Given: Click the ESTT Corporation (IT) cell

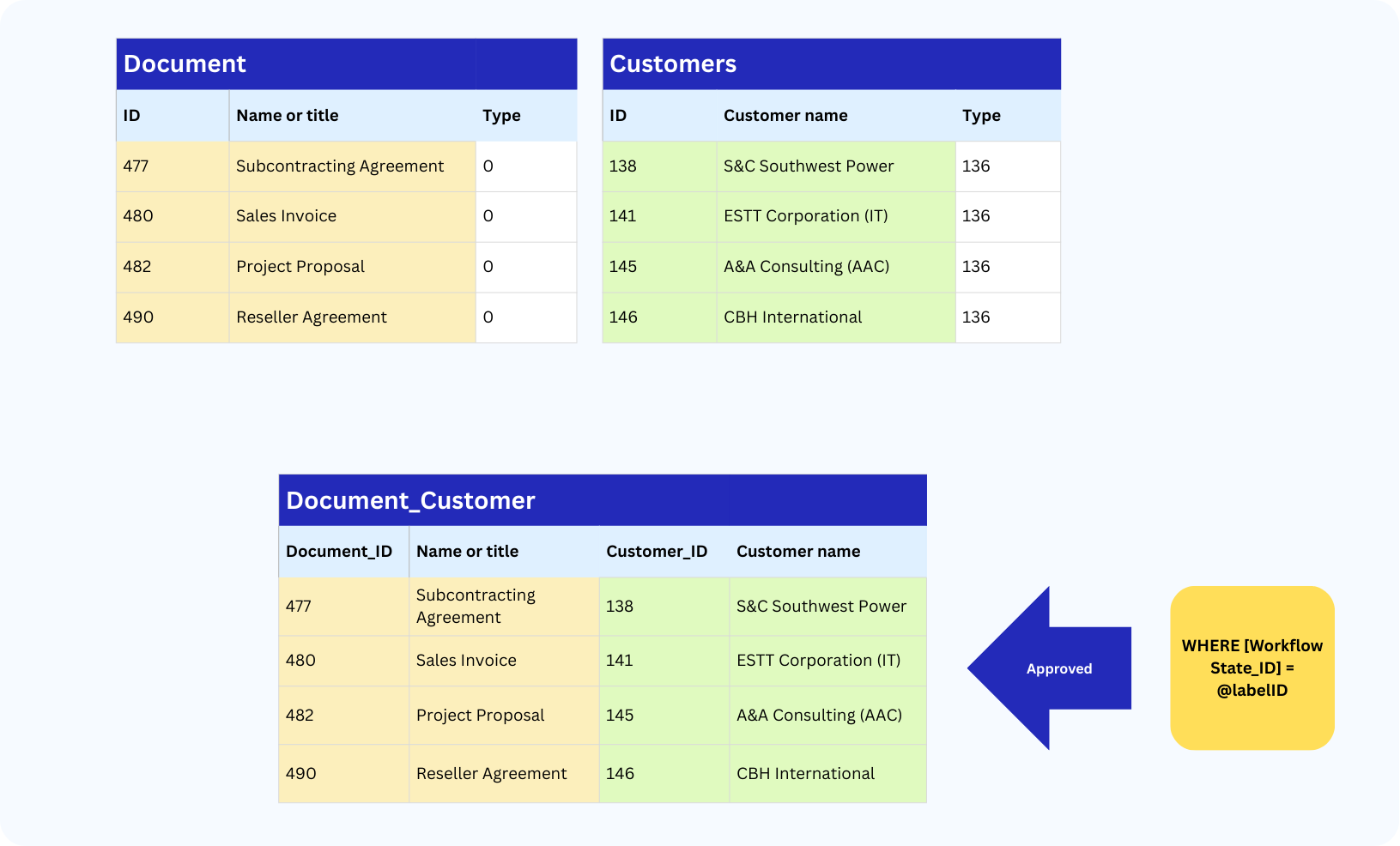Looking at the screenshot, I should 802,216.
